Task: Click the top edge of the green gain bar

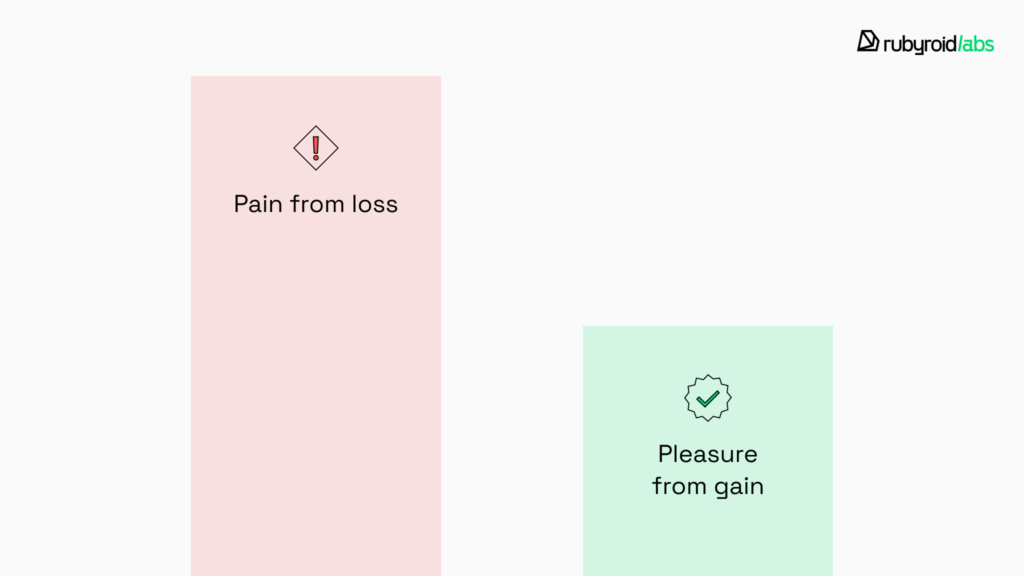Action: (708, 327)
